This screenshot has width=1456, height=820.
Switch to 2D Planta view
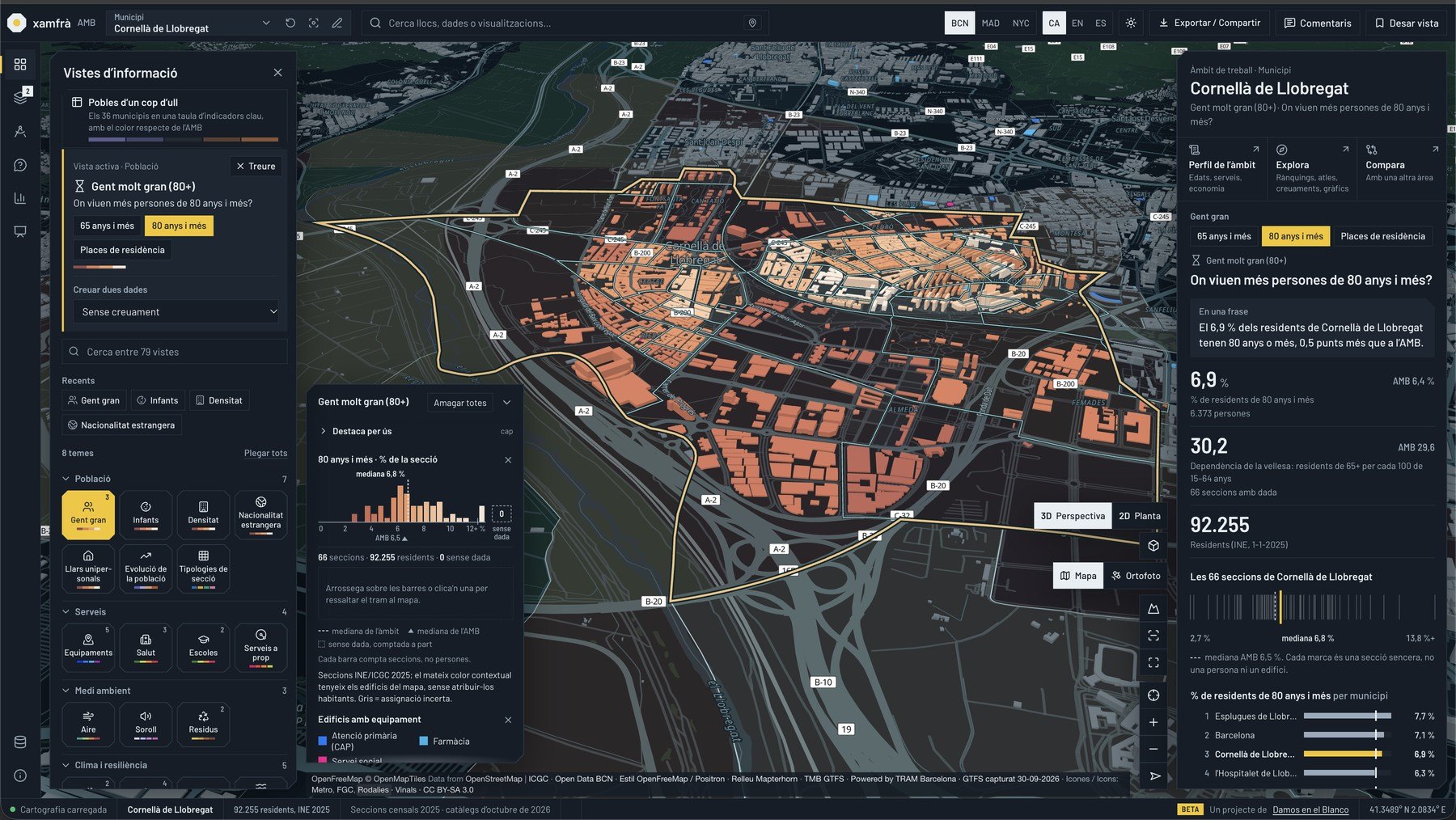pyautogui.click(x=1139, y=516)
